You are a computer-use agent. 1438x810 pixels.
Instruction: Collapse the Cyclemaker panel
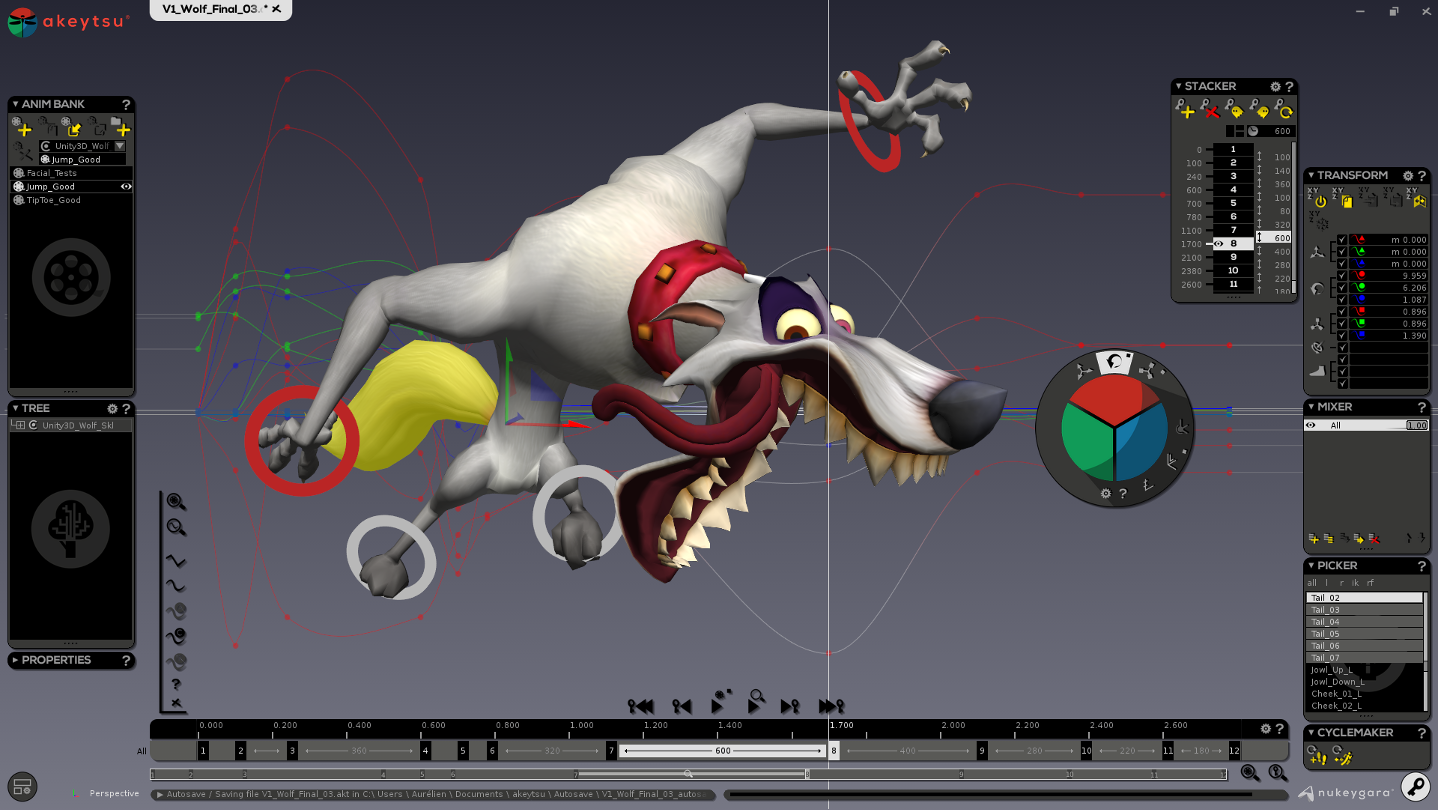coord(1312,733)
